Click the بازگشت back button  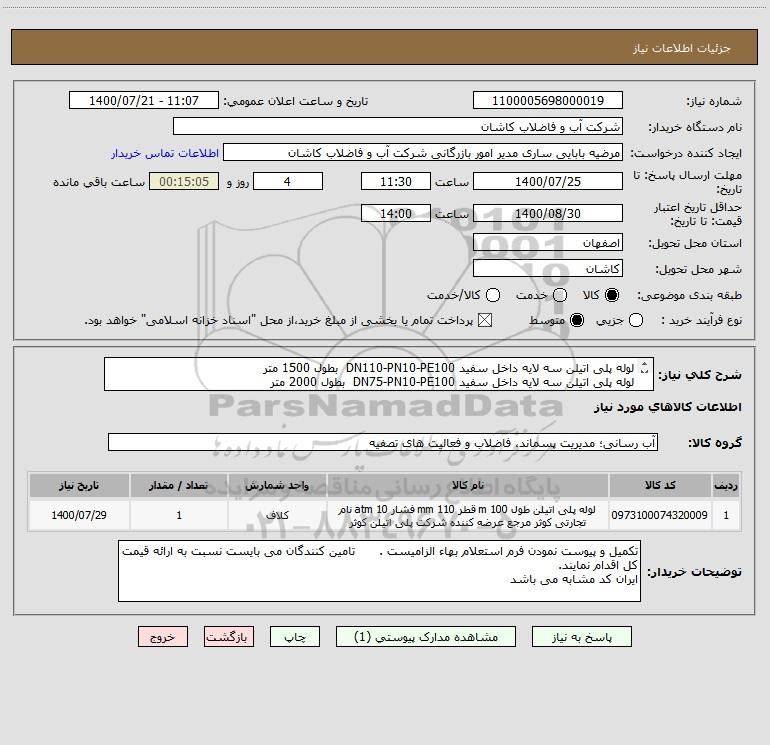point(229,637)
